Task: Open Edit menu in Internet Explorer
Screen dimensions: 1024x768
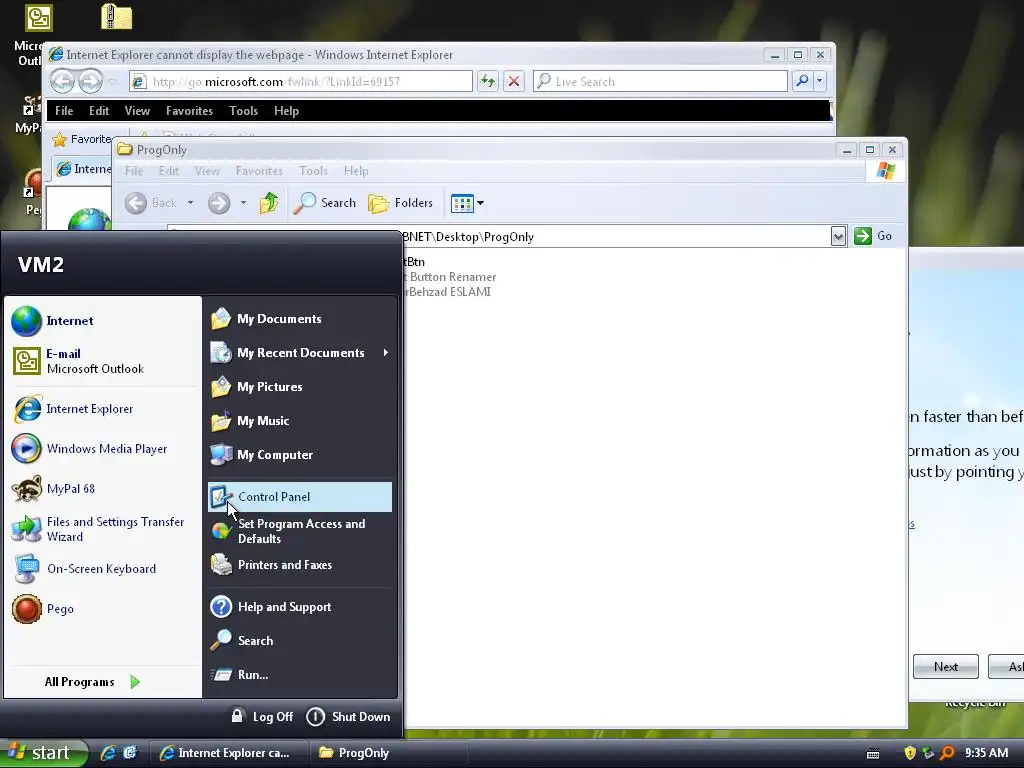Action: coord(99,111)
